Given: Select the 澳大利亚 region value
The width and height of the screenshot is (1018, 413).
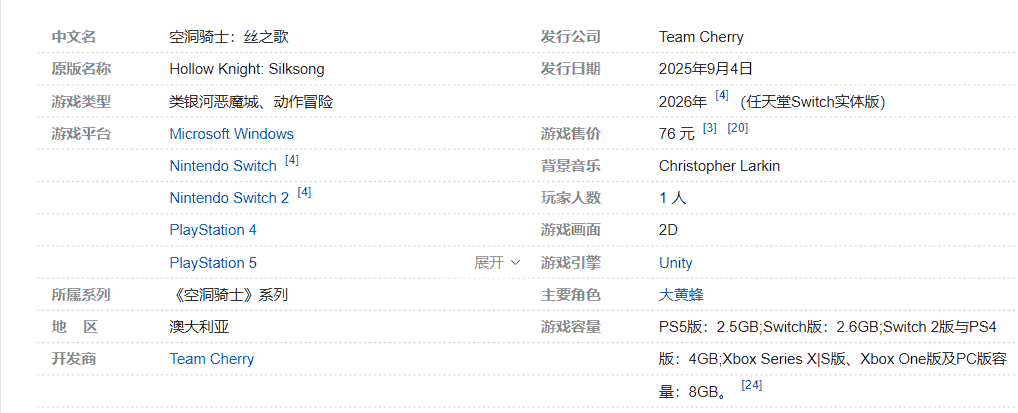Looking at the screenshot, I should point(200,327).
